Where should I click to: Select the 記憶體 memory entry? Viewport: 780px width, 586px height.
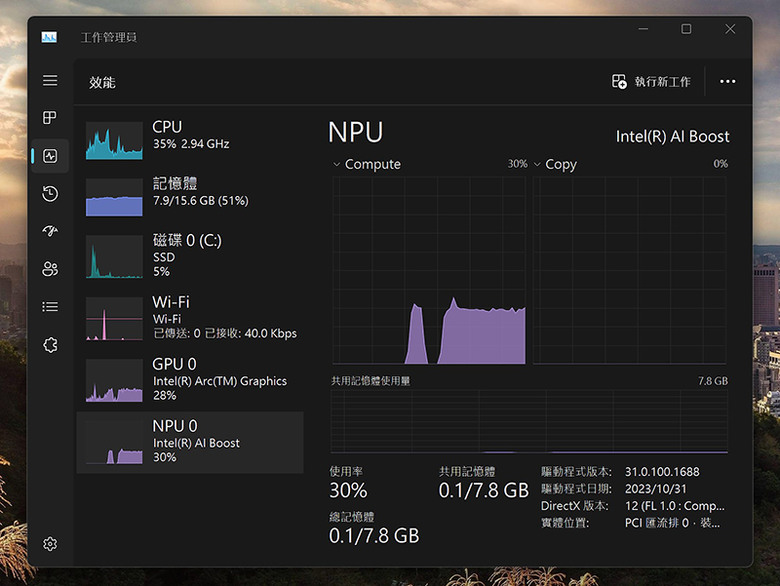[x=190, y=197]
